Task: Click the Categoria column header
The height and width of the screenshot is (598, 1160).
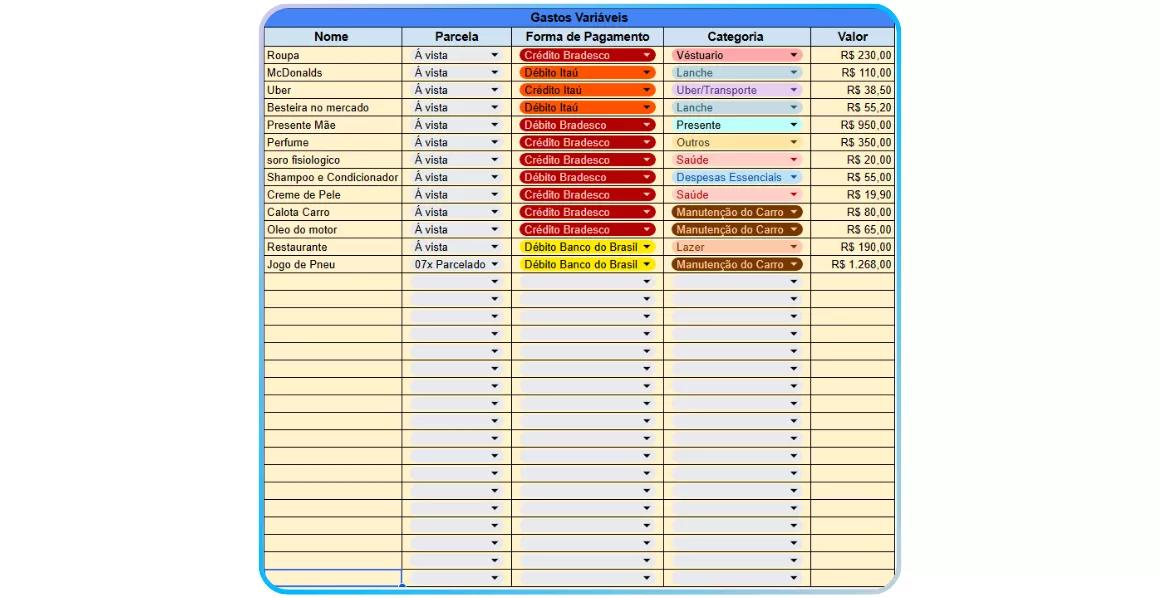Action: [736, 37]
